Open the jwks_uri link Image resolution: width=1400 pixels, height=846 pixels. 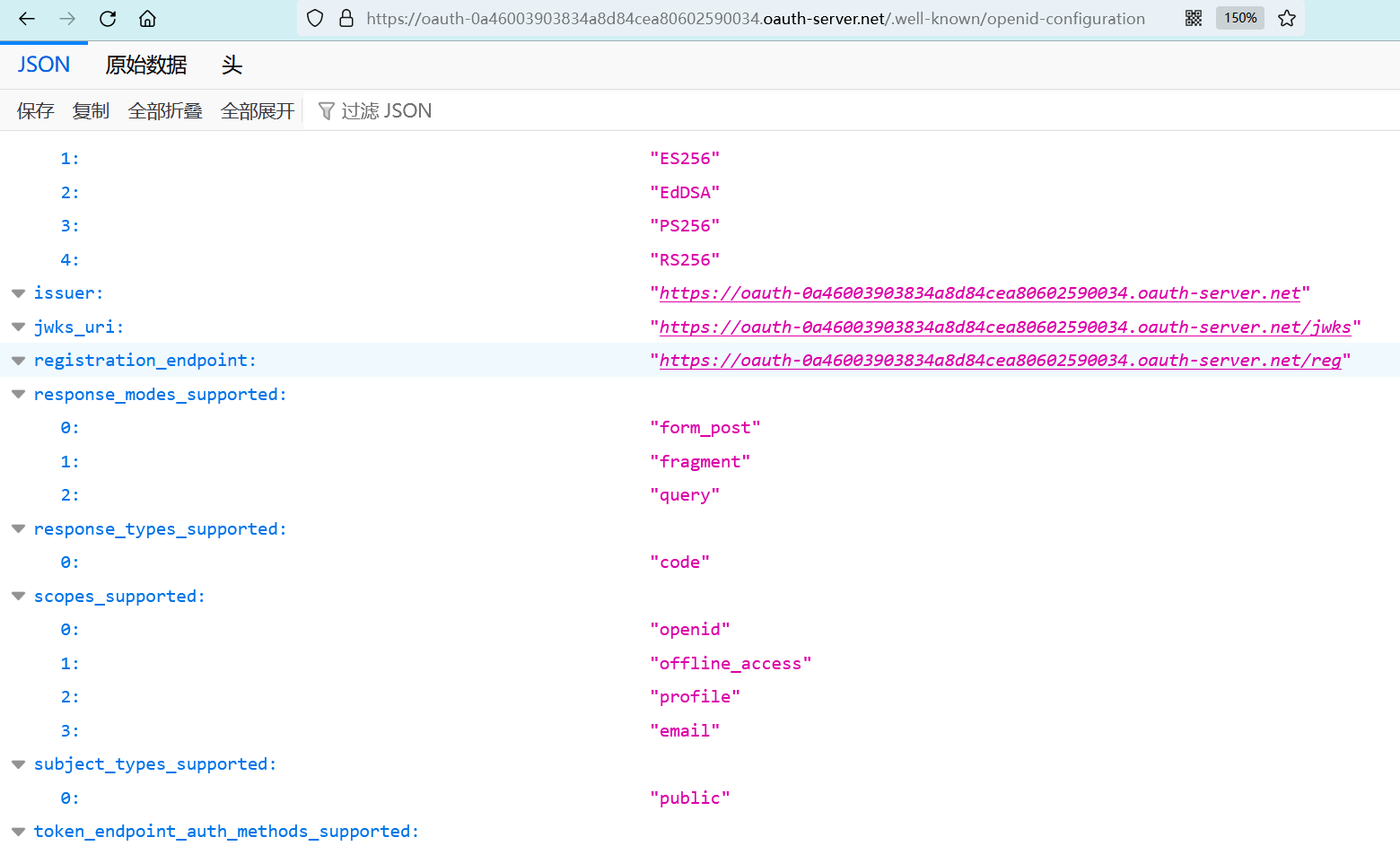(1004, 327)
